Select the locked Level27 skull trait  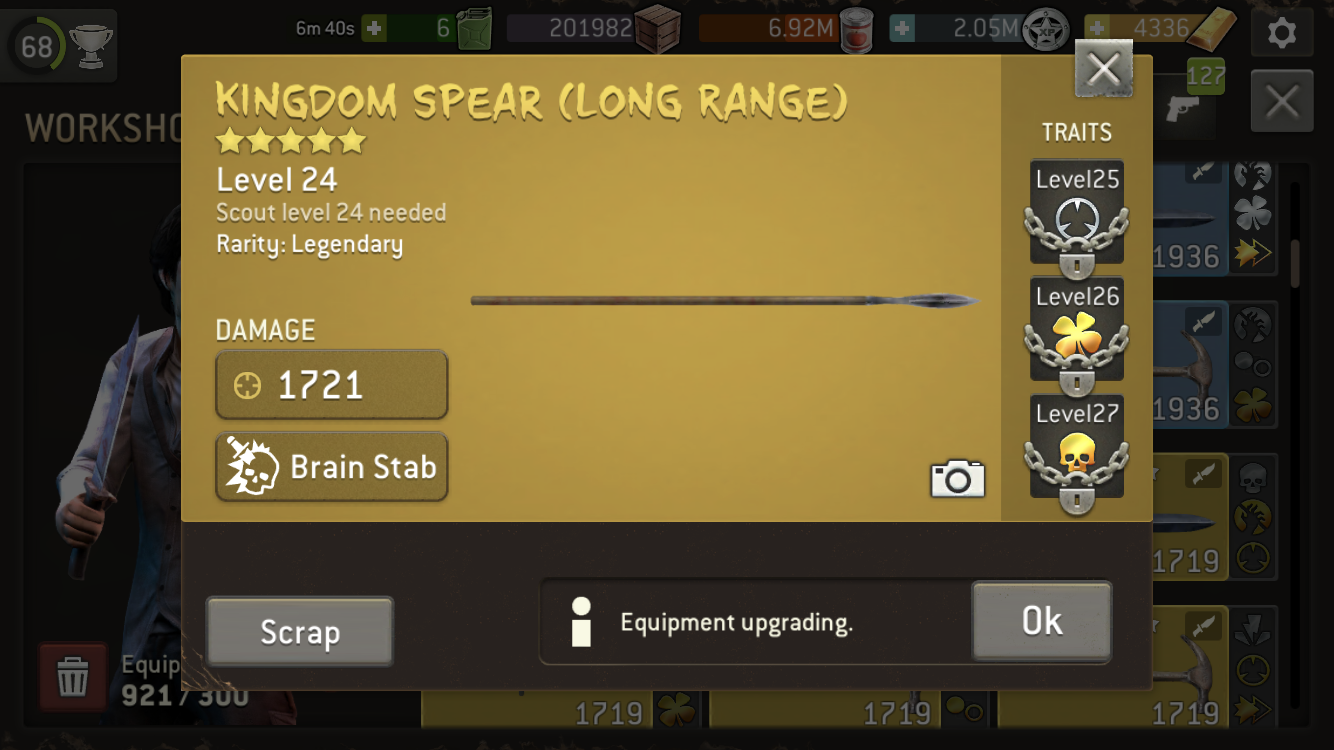coord(1077,450)
